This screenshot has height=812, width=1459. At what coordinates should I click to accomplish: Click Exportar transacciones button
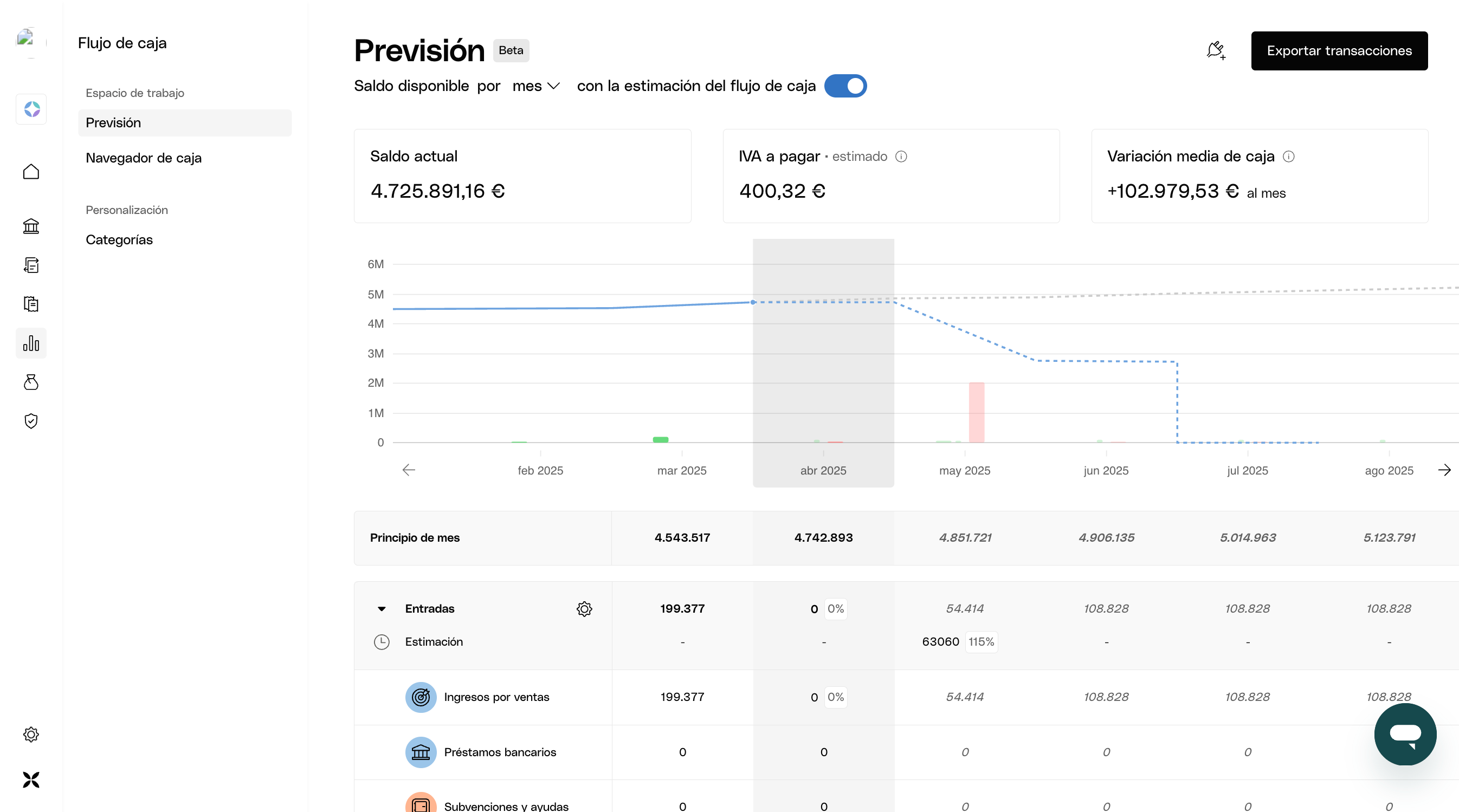click(x=1339, y=51)
